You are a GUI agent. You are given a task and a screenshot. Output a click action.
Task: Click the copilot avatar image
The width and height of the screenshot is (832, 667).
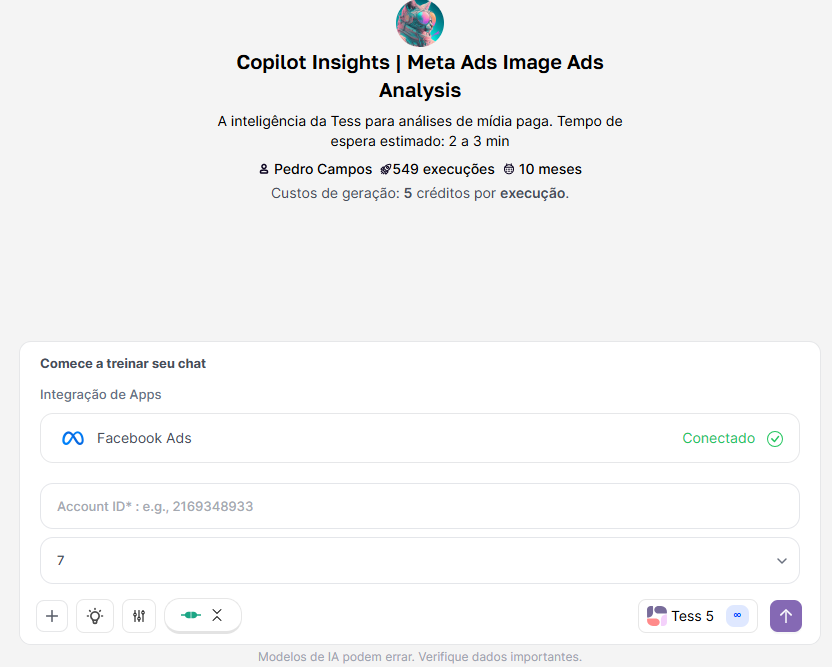tap(420, 23)
